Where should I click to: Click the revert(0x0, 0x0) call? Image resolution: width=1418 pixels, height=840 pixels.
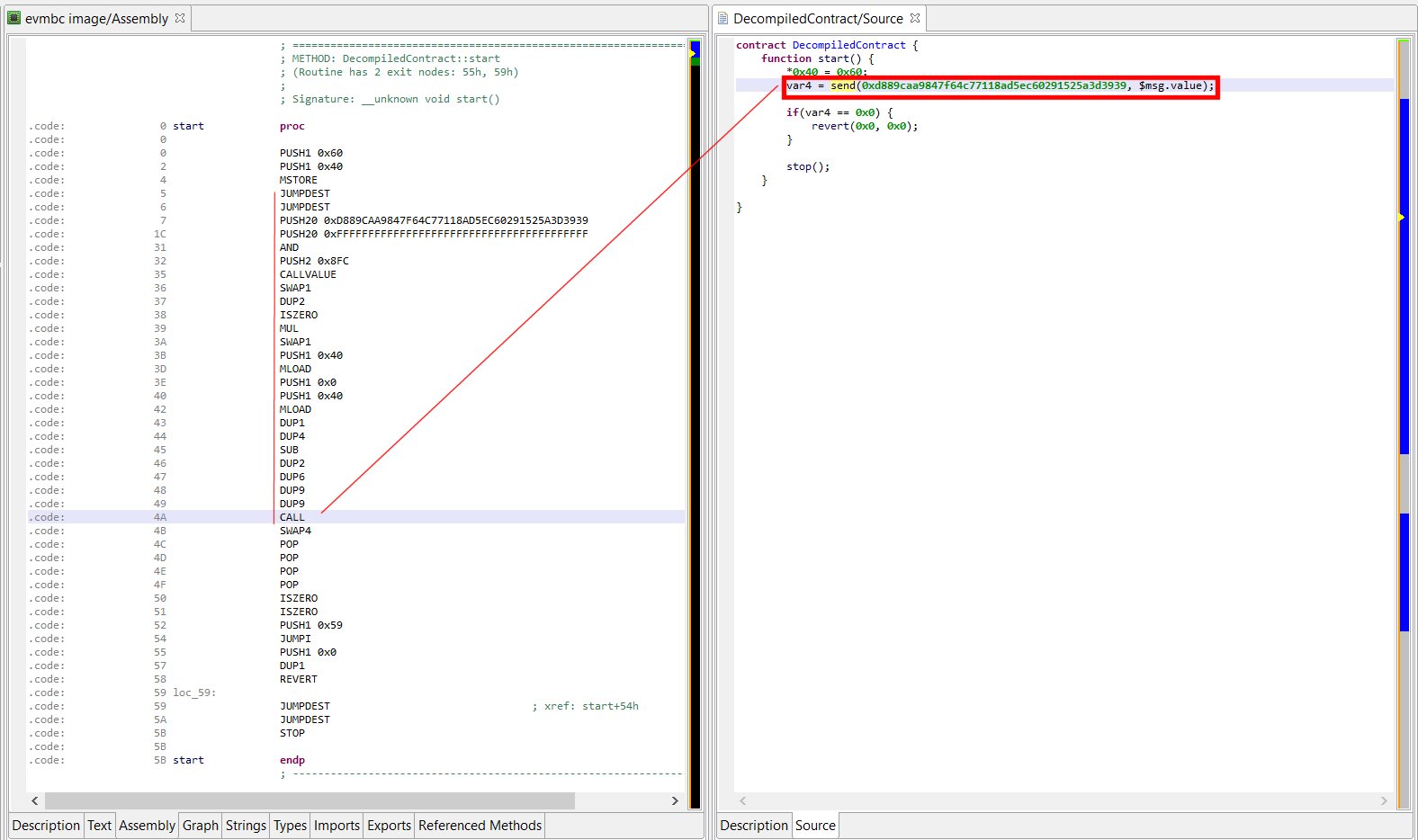(865, 126)
